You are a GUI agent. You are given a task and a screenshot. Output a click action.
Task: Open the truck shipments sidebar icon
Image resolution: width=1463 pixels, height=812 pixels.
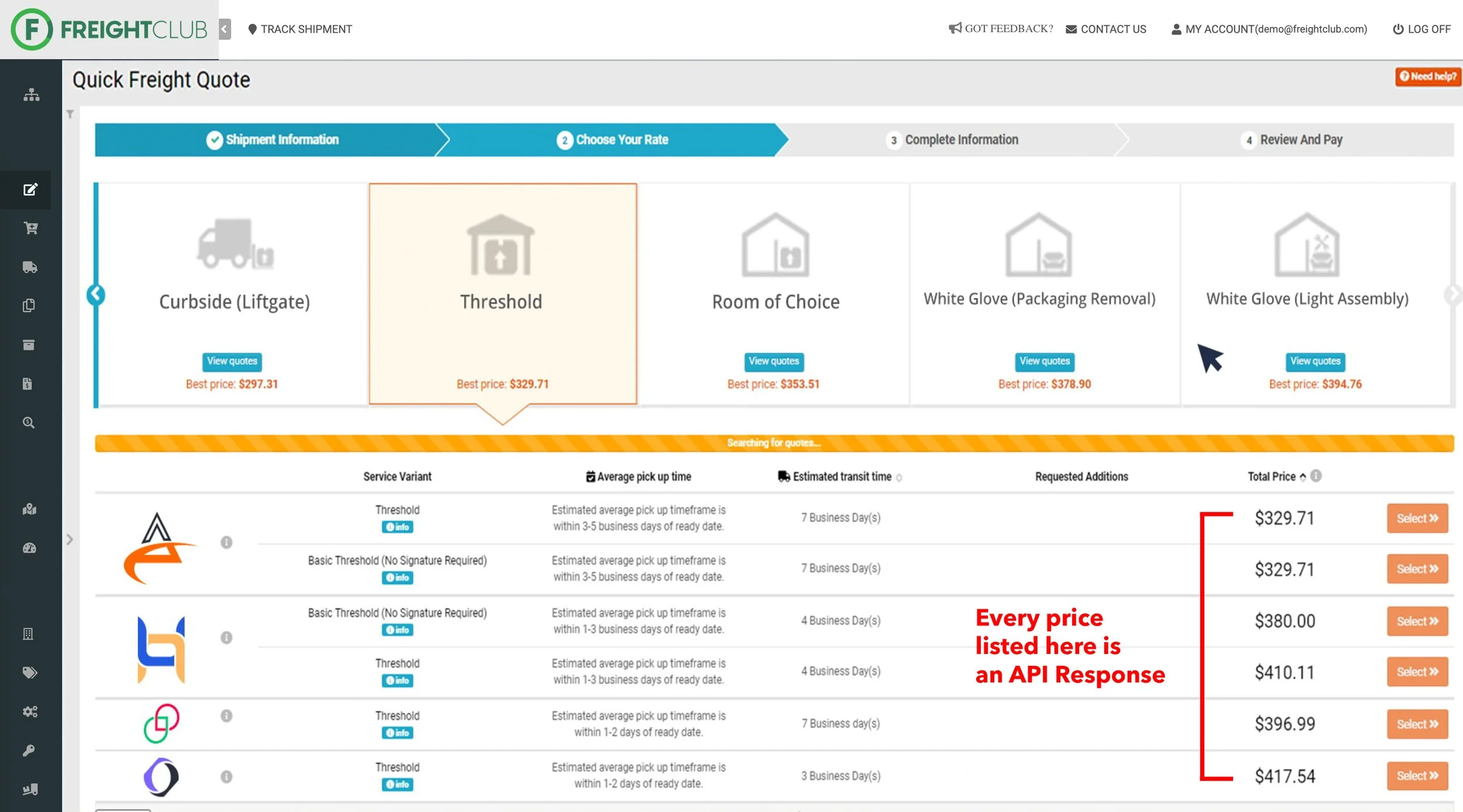(30, 267)
